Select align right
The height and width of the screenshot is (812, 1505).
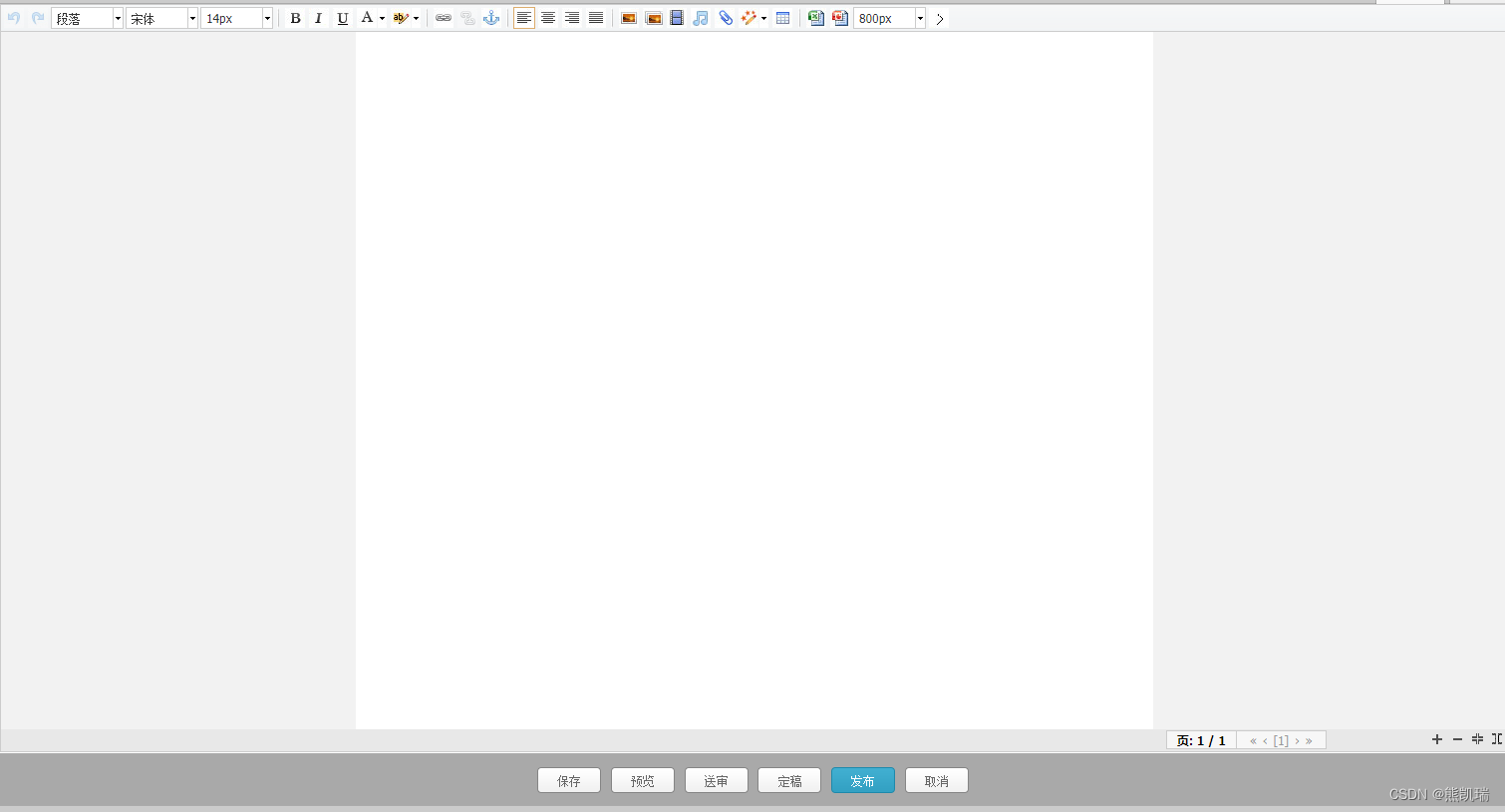click(x=572, y=18)
